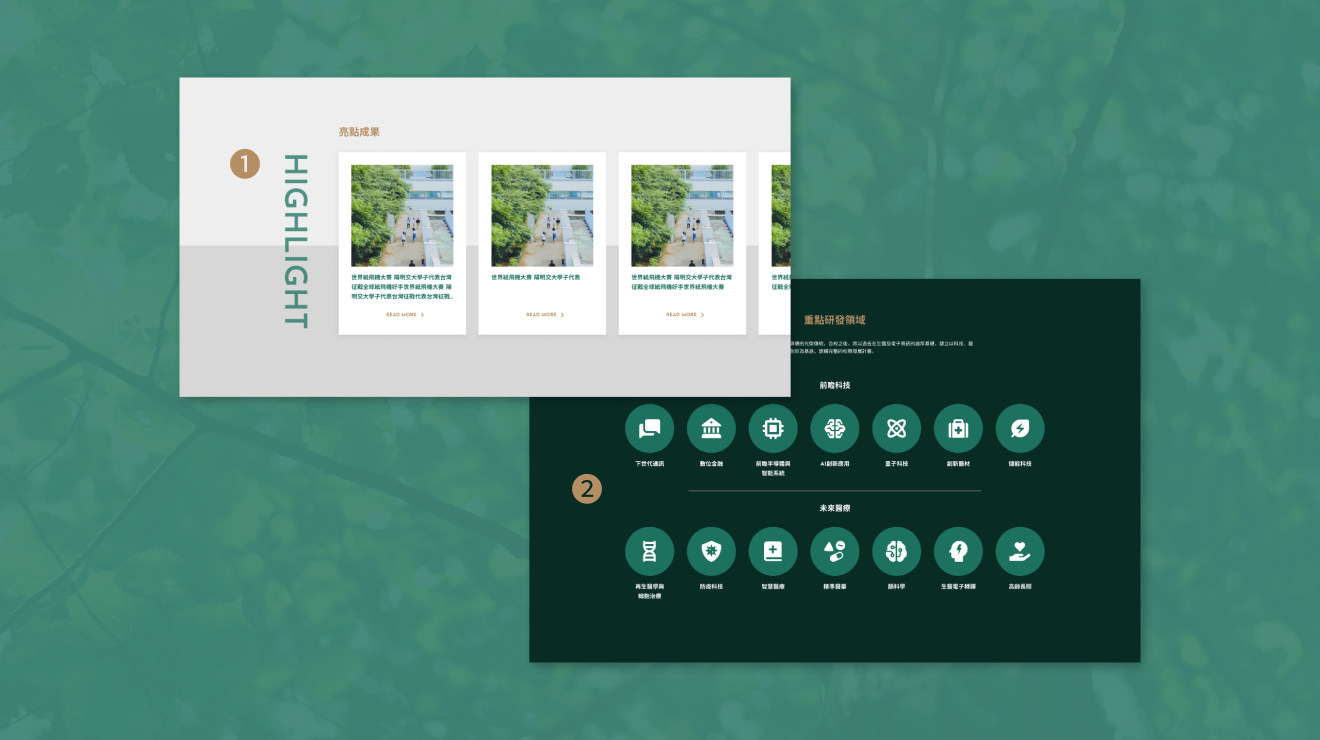The height and width of the screenshot is (740, 1320).
Task: Click the 下世代通訊 chat bubbles icon
Action: click(x=650, y=429)
